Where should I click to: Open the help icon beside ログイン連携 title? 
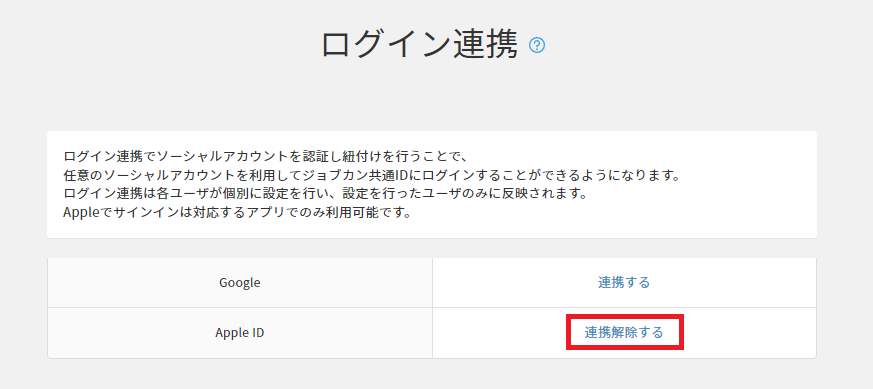click(x=537, y=45)
